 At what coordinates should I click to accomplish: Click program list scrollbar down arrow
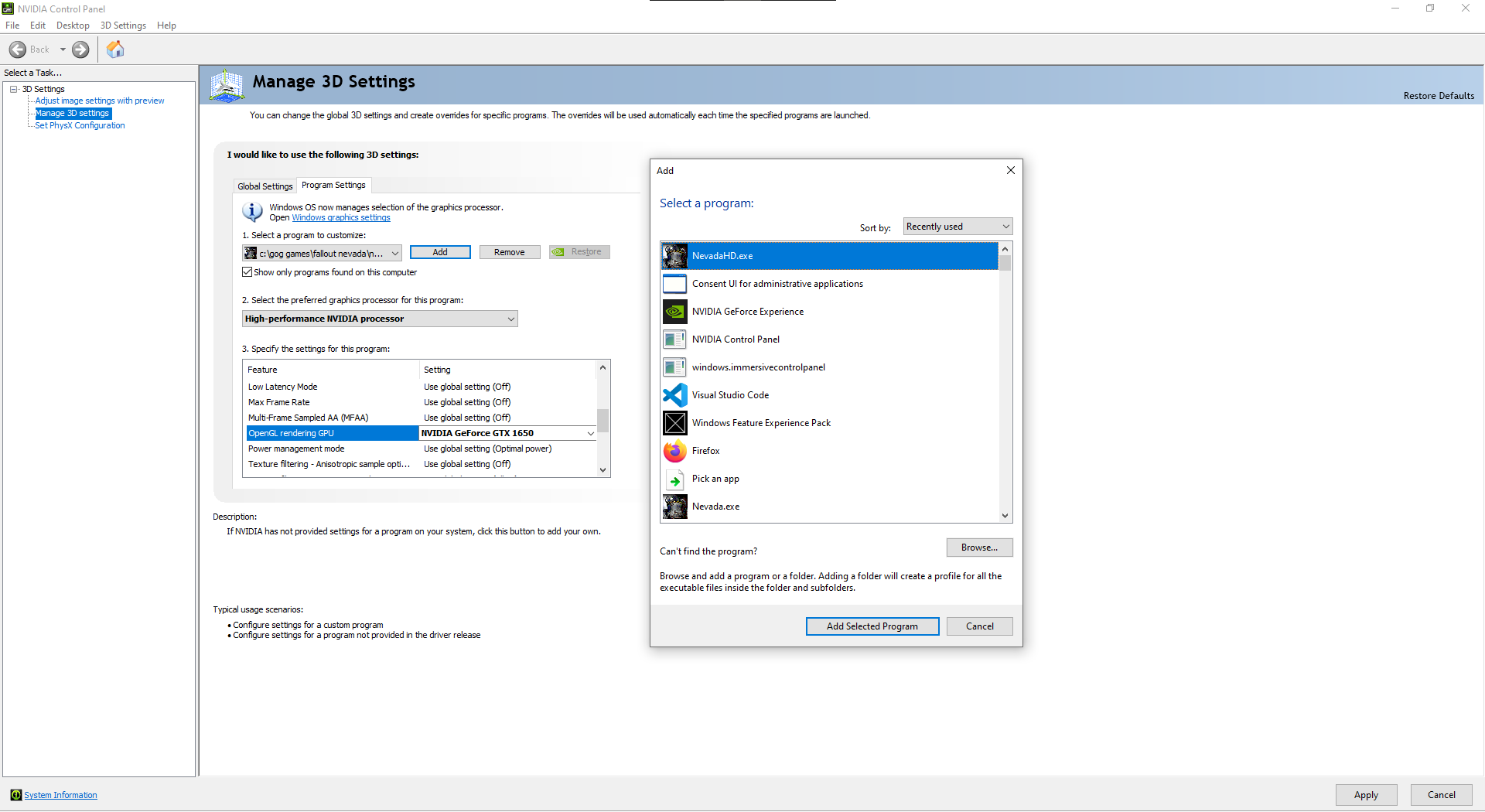(1005, 516)
